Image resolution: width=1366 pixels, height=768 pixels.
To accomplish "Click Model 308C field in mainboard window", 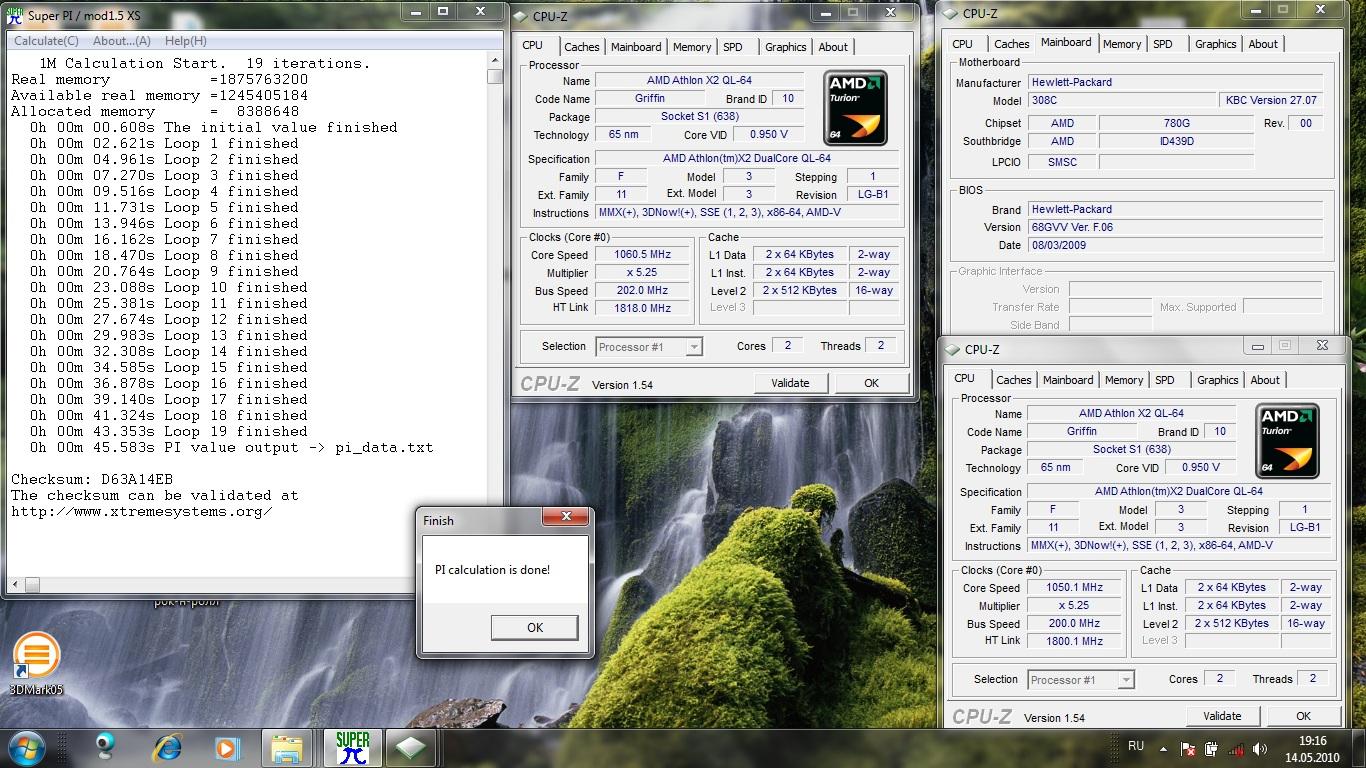I will pos(1122,100).
